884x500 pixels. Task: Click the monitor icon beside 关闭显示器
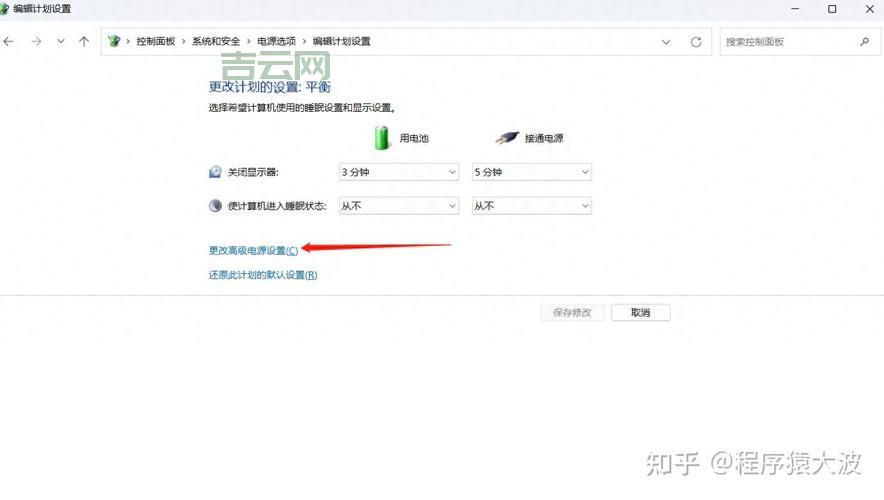tap(215, 172)
